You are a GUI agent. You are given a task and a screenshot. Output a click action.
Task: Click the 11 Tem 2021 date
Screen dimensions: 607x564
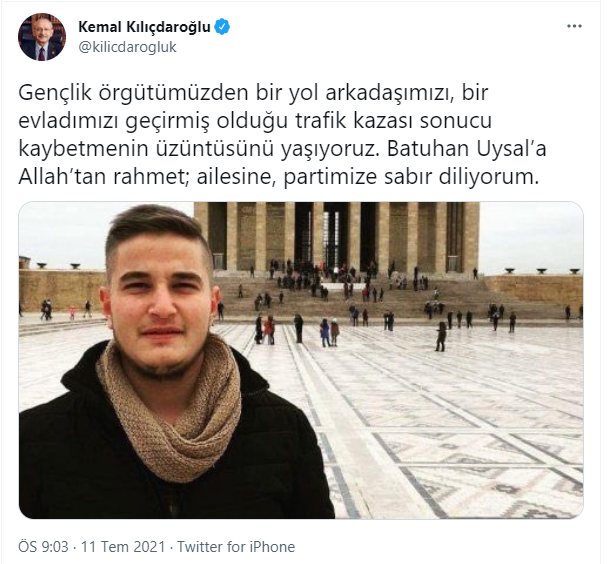tap(123, 547)
